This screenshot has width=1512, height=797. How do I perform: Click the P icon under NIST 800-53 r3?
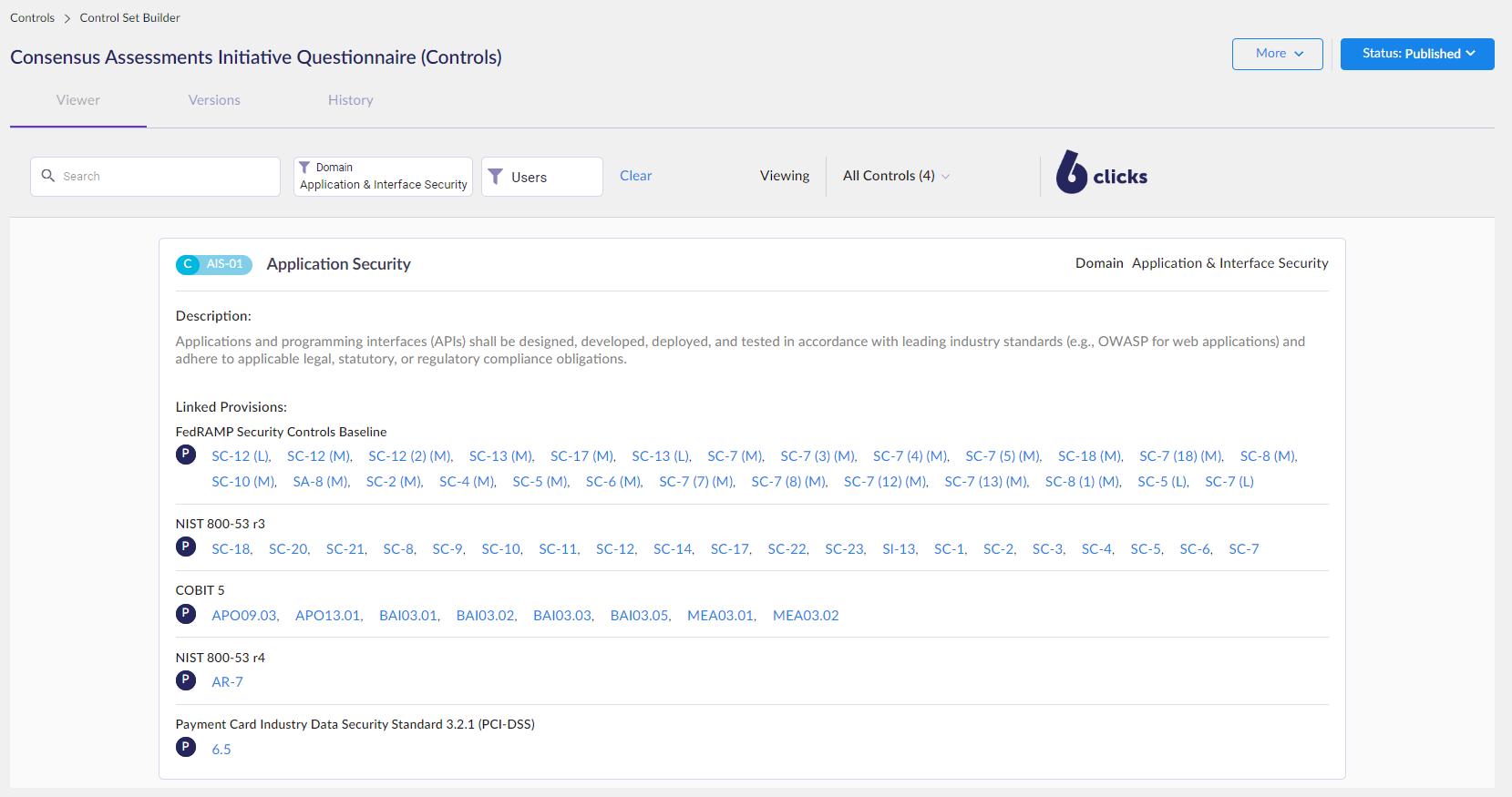pos(186,547)
